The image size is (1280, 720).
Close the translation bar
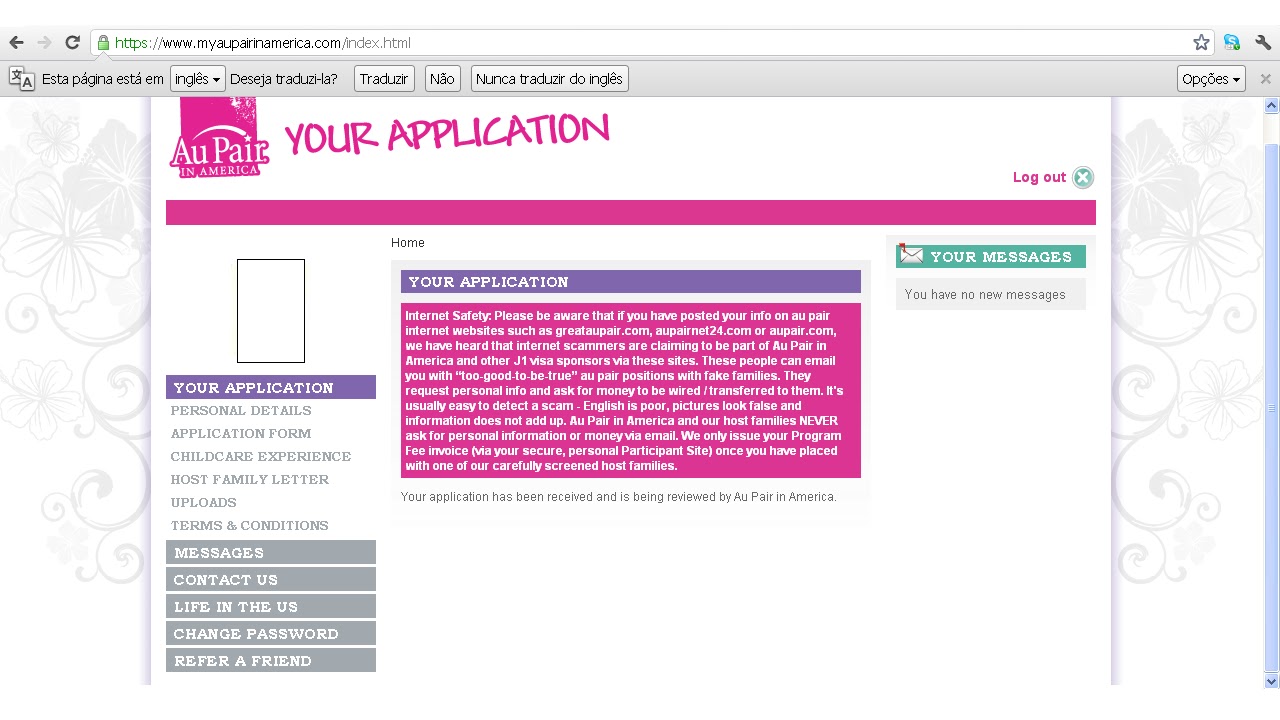tap(1265, 79)
